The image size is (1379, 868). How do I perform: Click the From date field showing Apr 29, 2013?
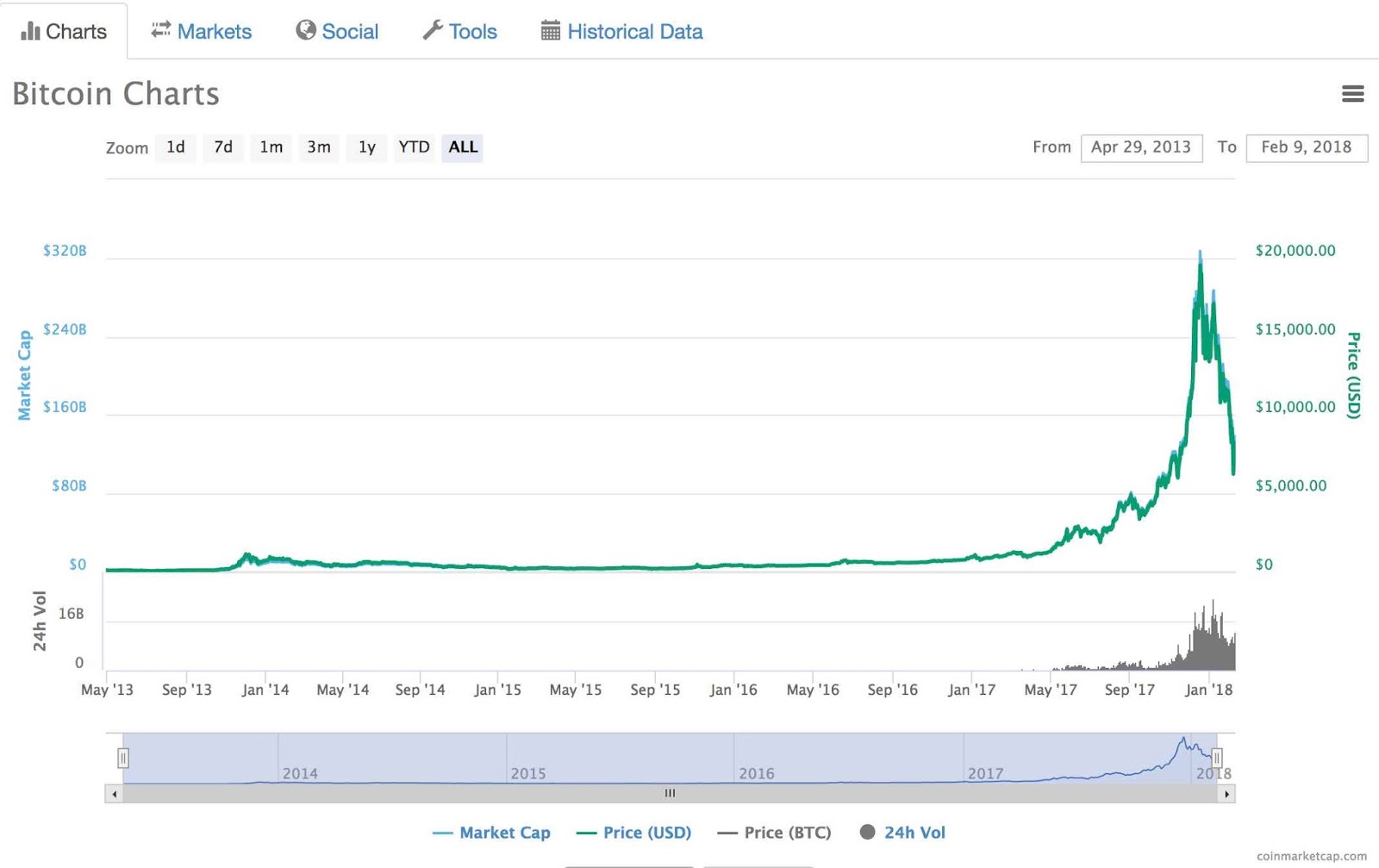click(x=1142, y=147)
